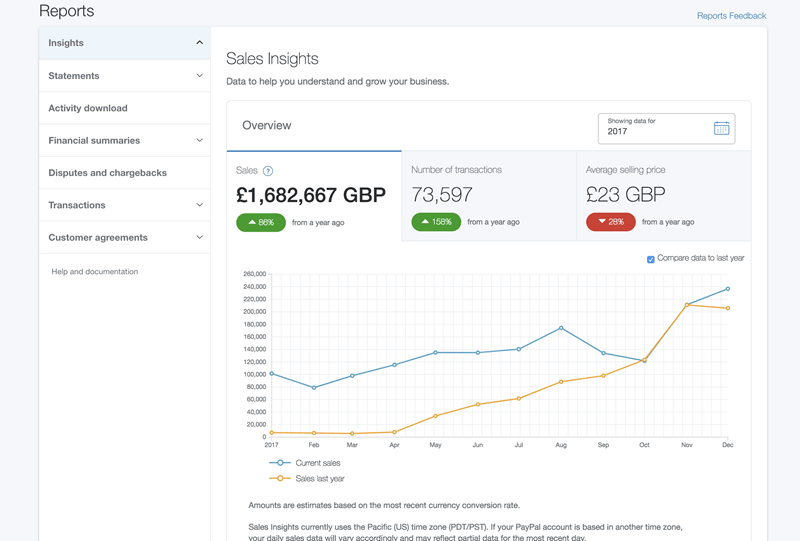Open Help and documentation link
800x541 pixels.
(95, 272)
